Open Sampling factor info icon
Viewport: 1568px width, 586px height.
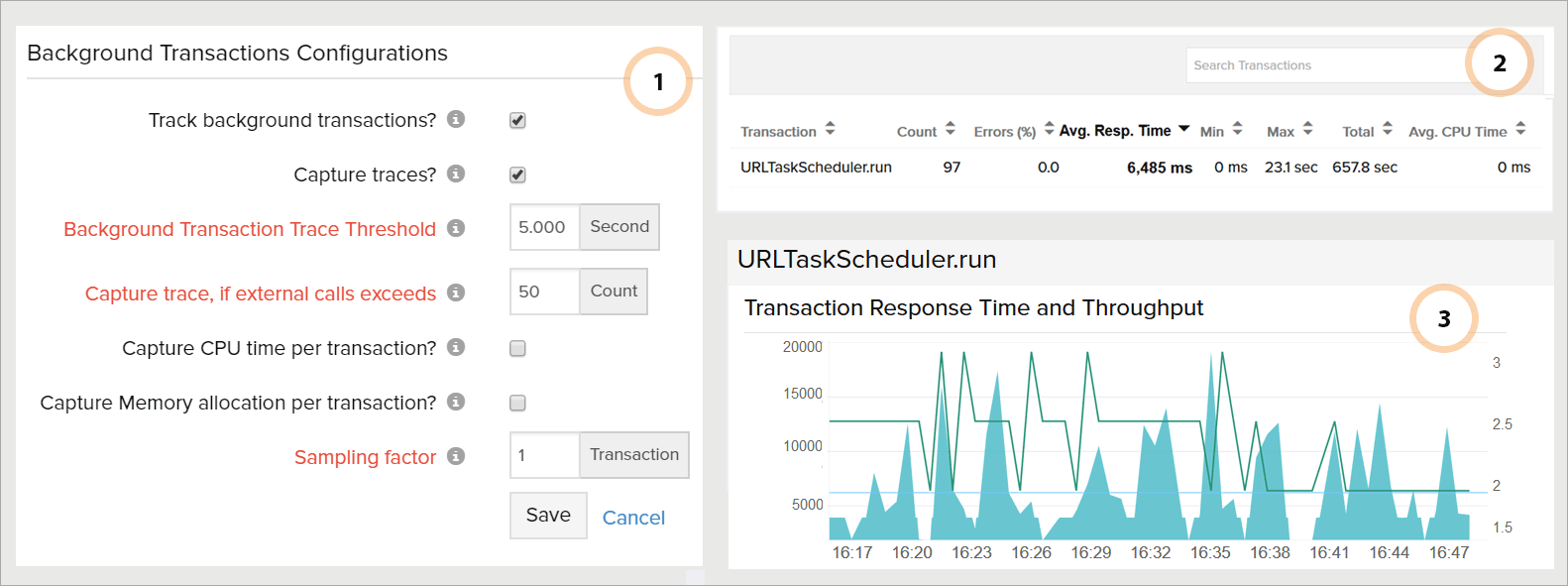456,456
